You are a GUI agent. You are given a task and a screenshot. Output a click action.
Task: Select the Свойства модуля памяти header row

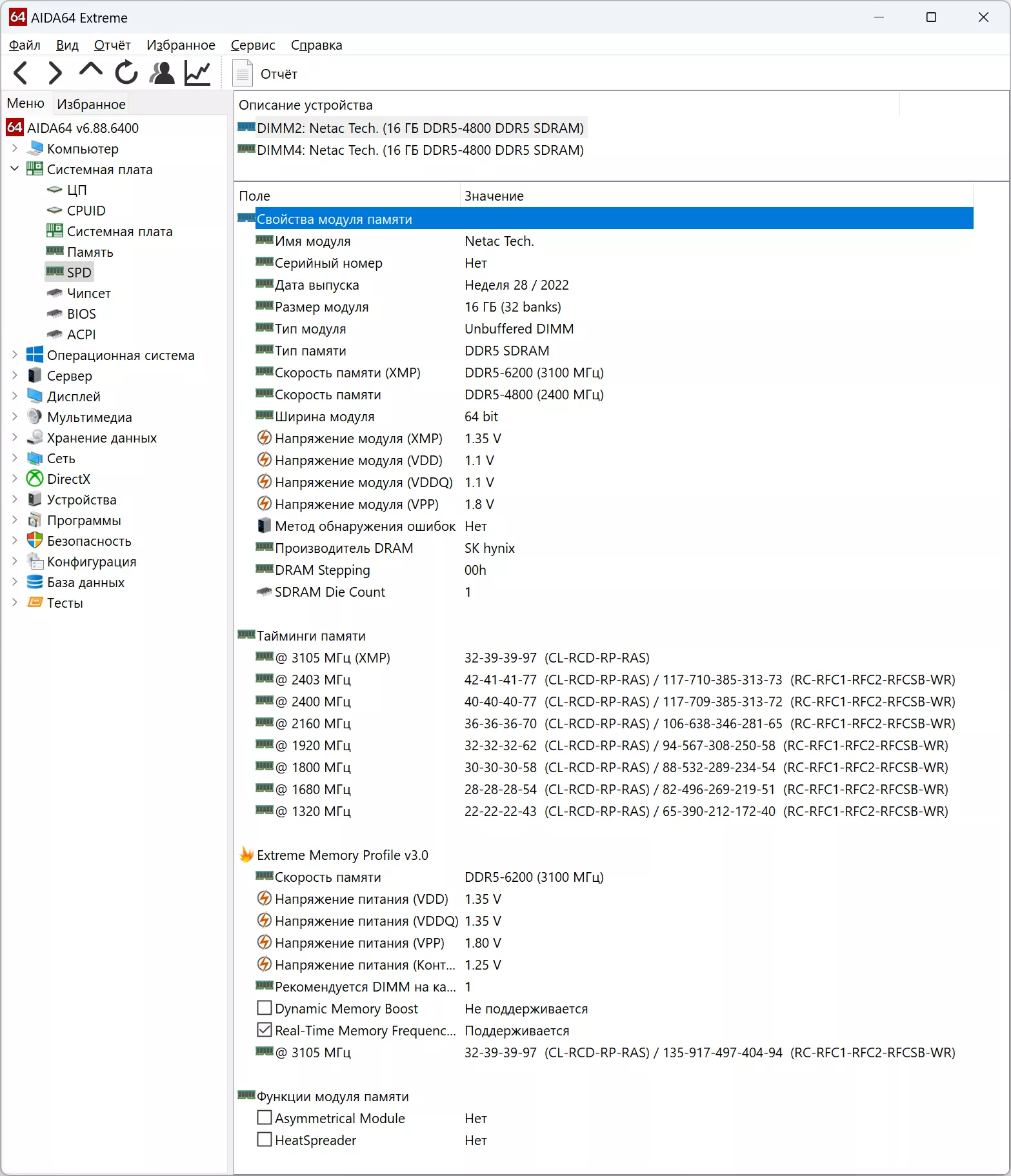[605, 219]
